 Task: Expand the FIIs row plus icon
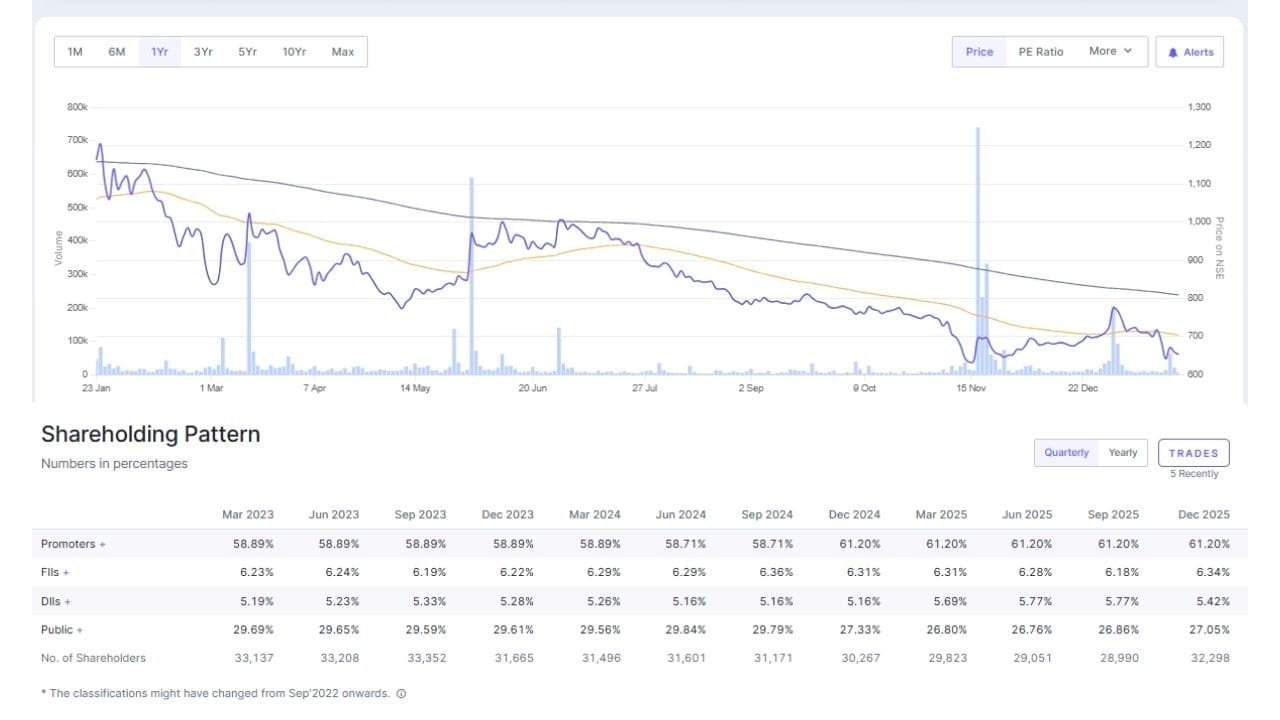(x=66, y=572)
